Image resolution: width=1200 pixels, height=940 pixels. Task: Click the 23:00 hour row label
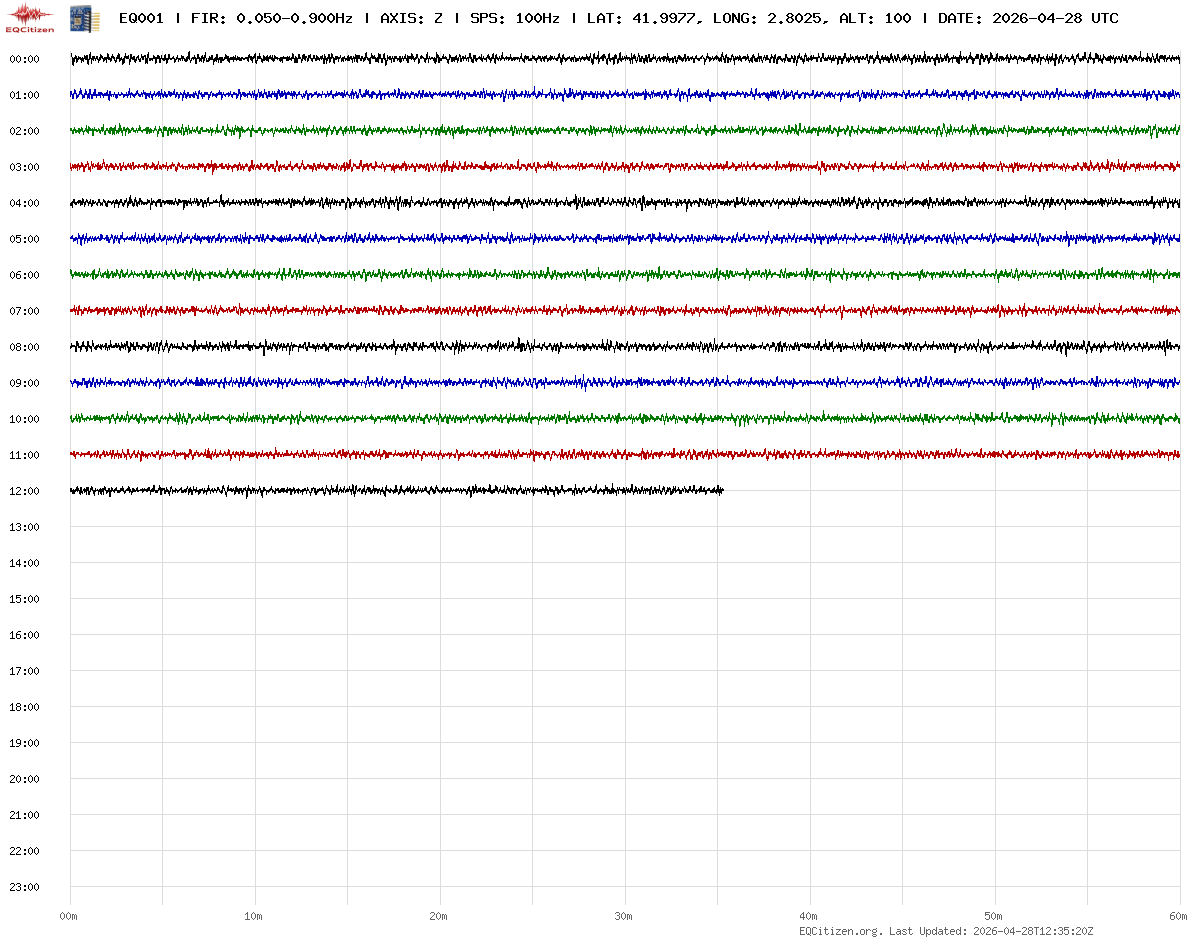(24, 887)
